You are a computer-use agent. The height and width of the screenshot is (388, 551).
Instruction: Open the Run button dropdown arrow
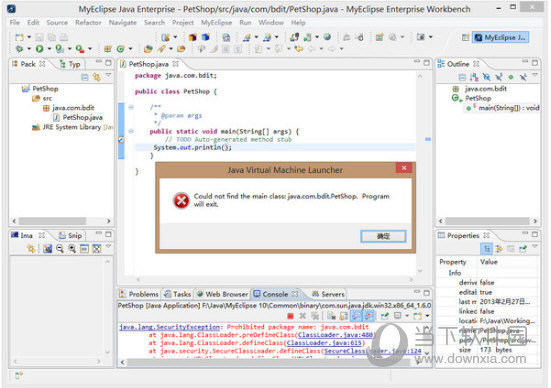tap(50, 49)
